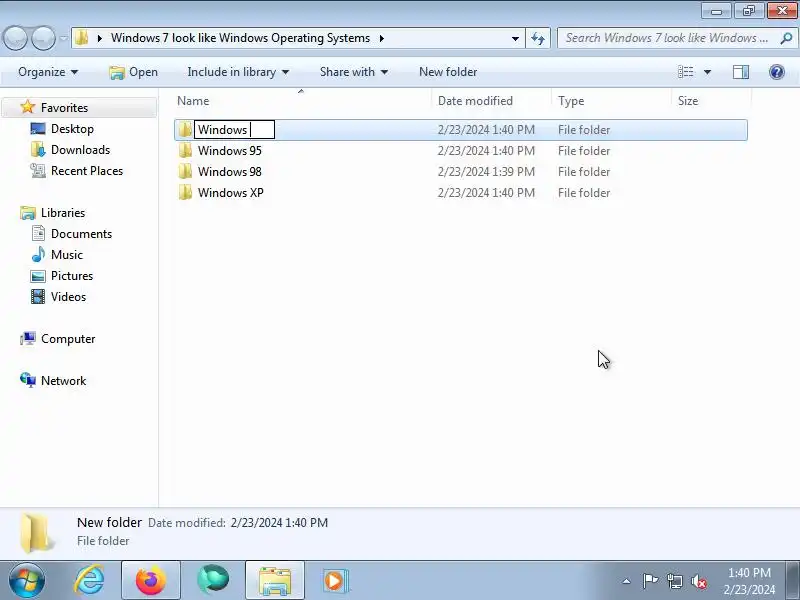Click into the Search Windows 7 look like box
800x600 pixels.
point(666,38)
